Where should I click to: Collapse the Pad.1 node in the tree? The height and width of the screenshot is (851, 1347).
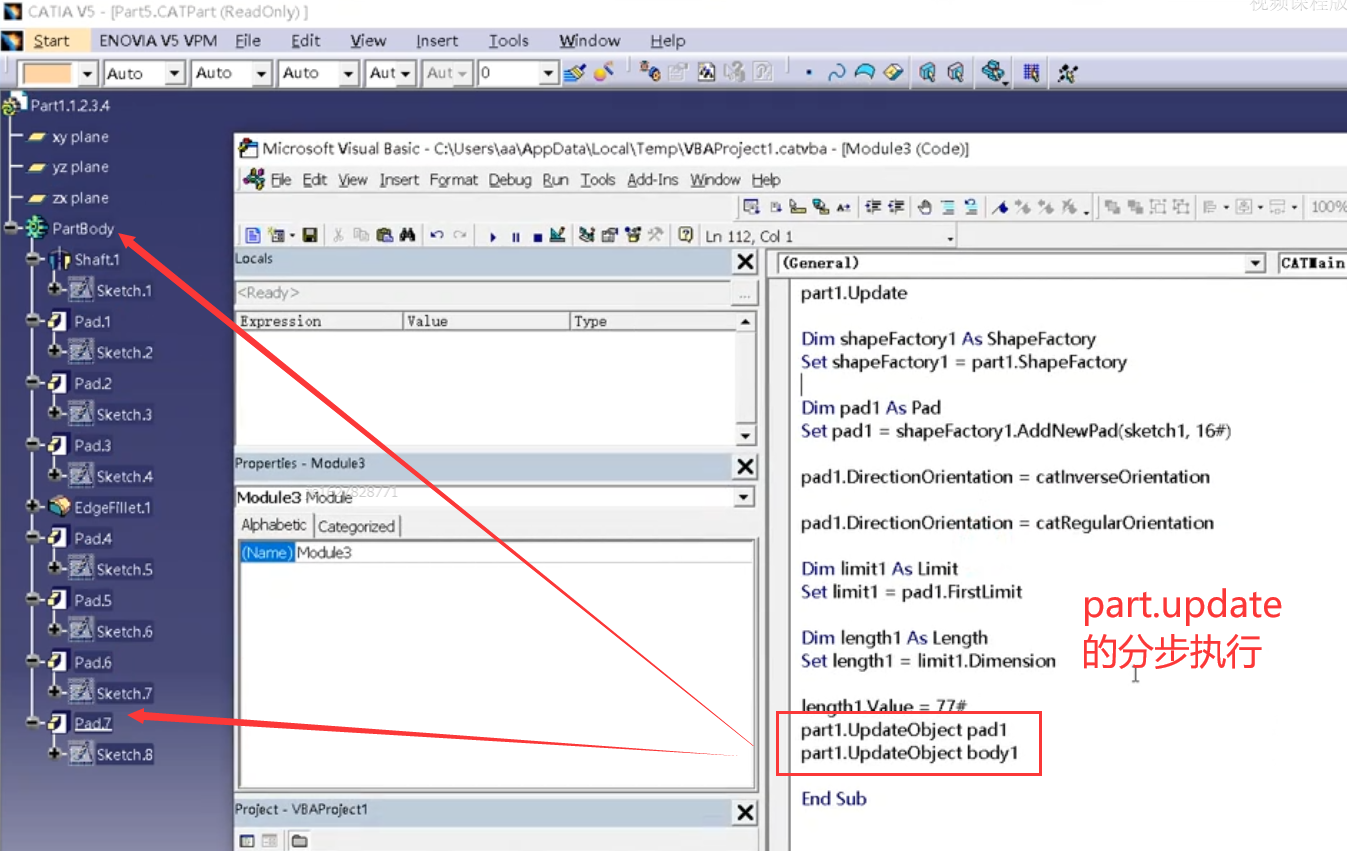[x=34, y=321]
